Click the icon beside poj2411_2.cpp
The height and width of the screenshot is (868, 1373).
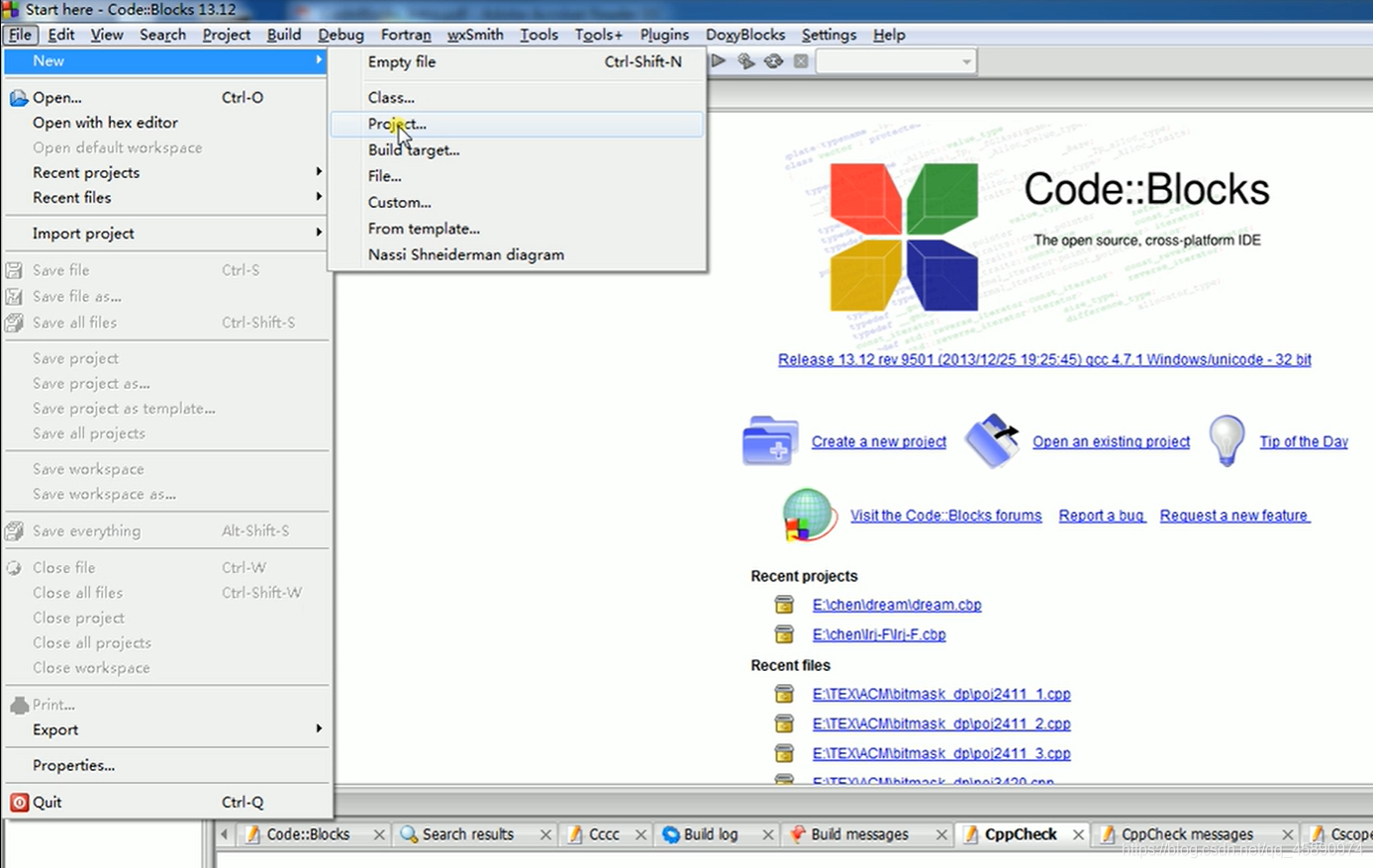tap(784, 723)
